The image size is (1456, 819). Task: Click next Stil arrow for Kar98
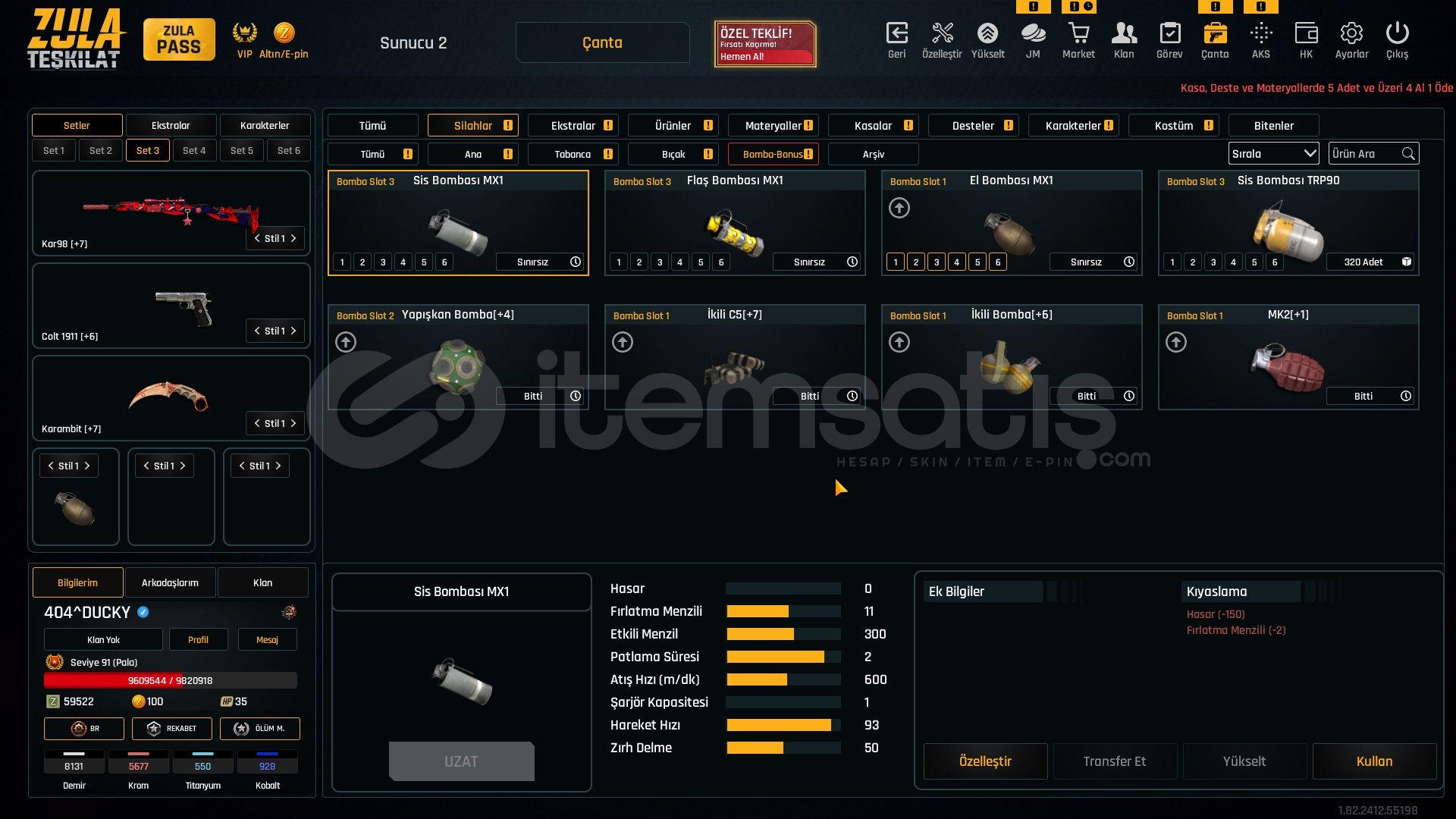tap(293, 239)
